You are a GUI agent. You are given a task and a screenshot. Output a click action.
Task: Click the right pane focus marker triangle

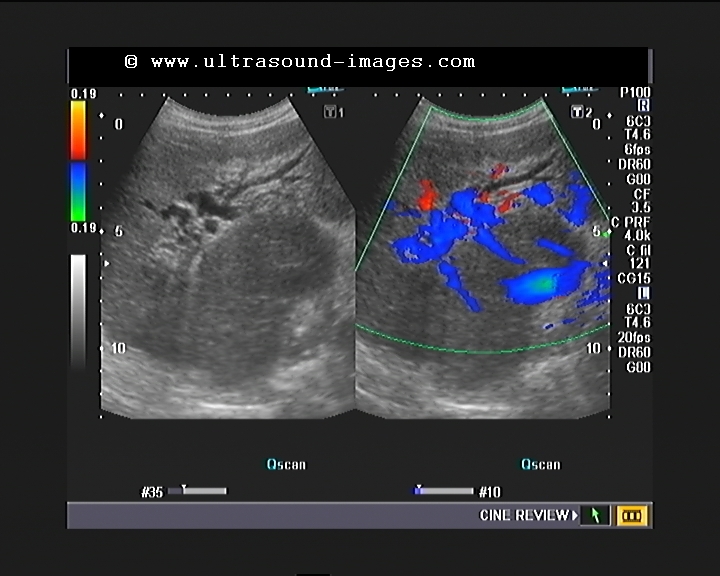tap(605, 264)
